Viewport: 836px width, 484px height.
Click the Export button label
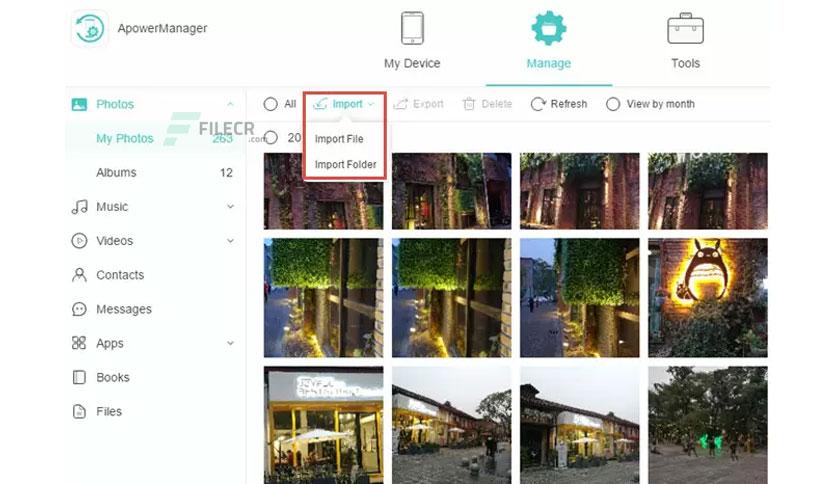point(428,104)
